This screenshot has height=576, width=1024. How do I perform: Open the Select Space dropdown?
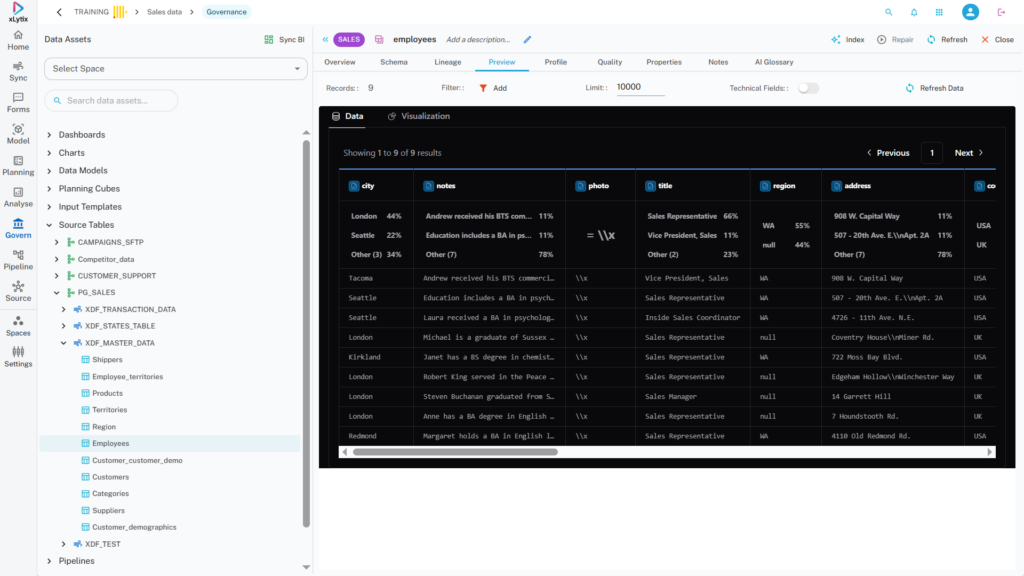175,69
